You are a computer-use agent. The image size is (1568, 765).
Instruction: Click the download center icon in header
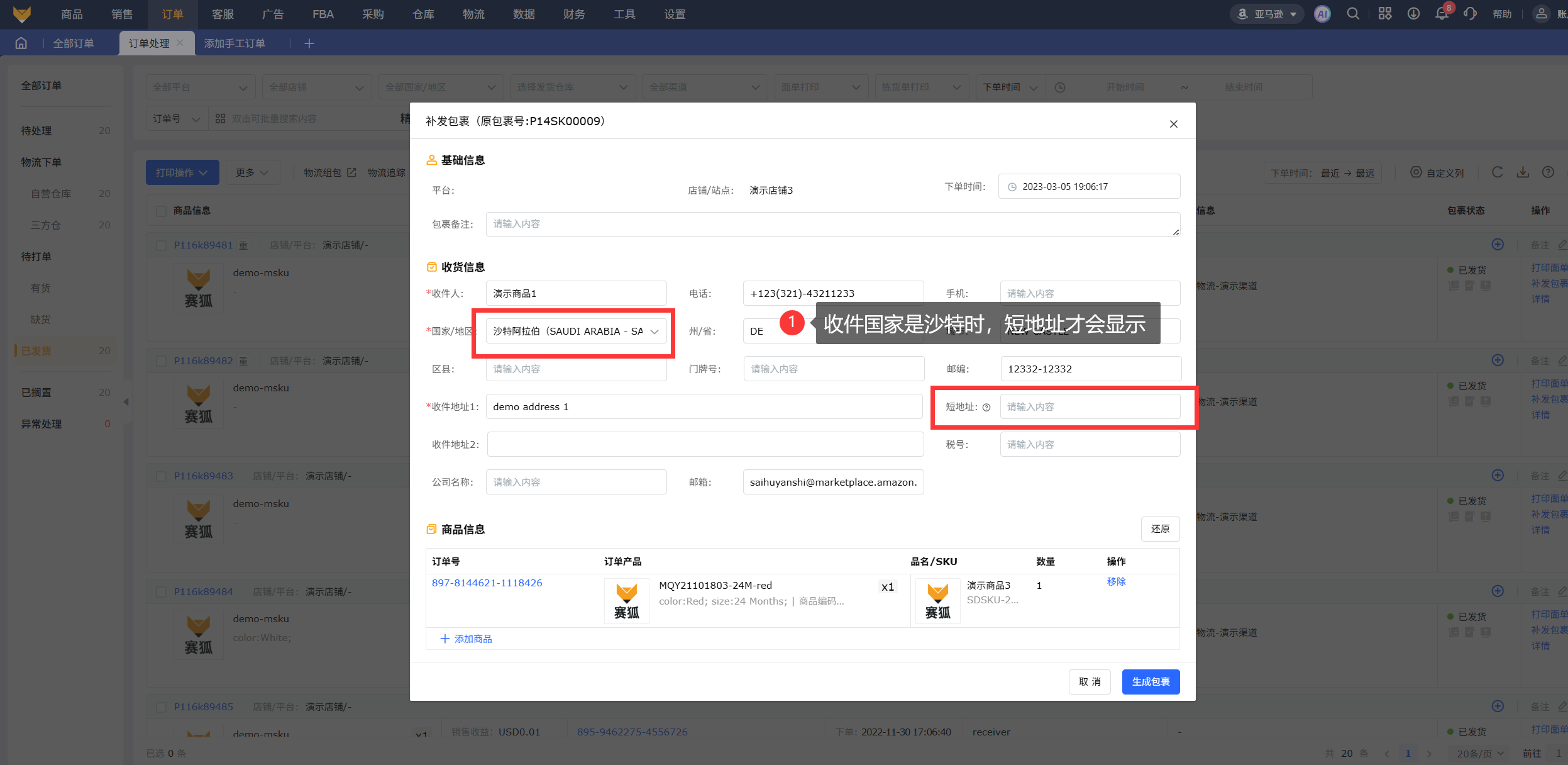pos(1413,14)
